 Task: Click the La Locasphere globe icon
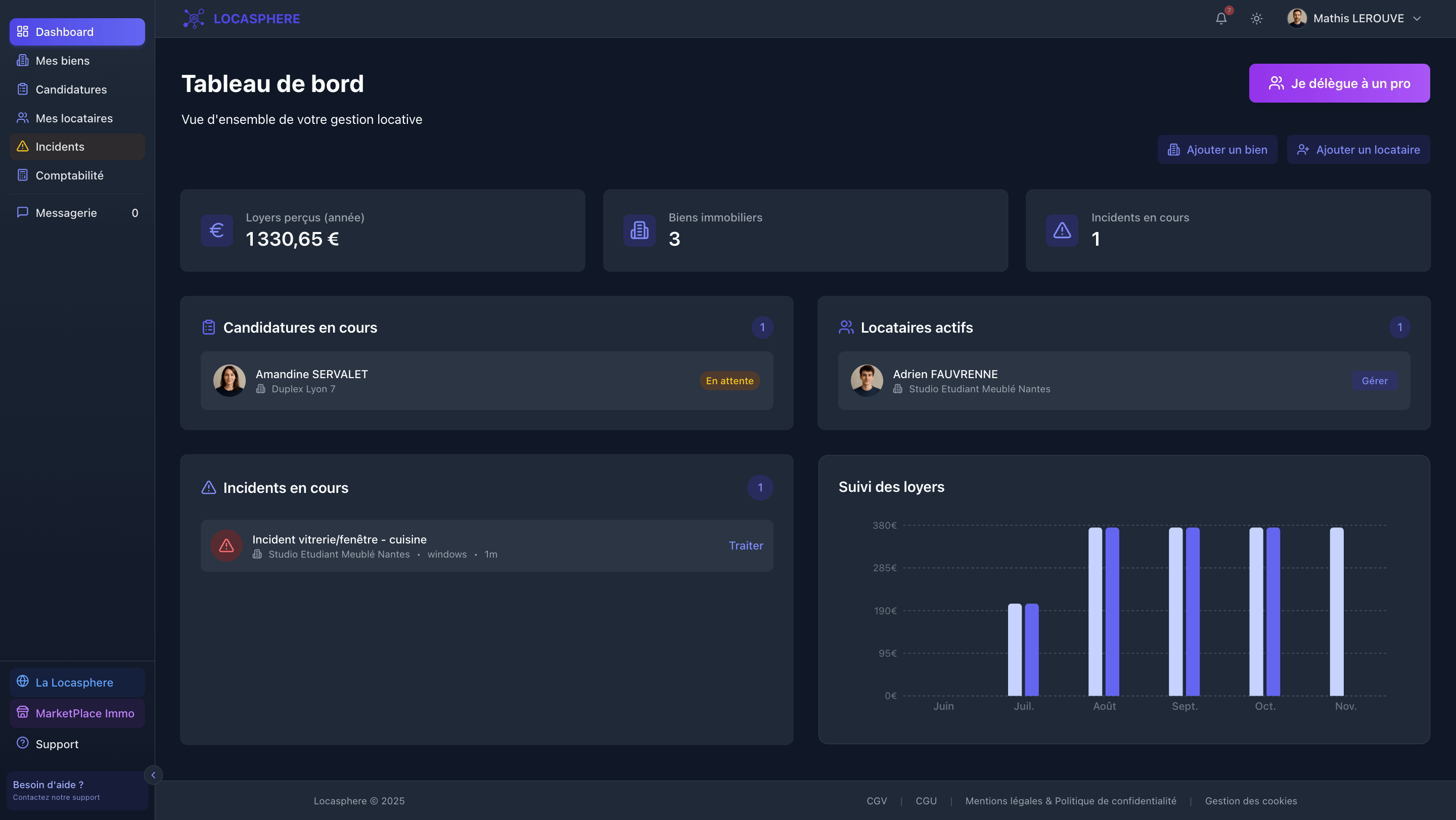tap(23, 681)
